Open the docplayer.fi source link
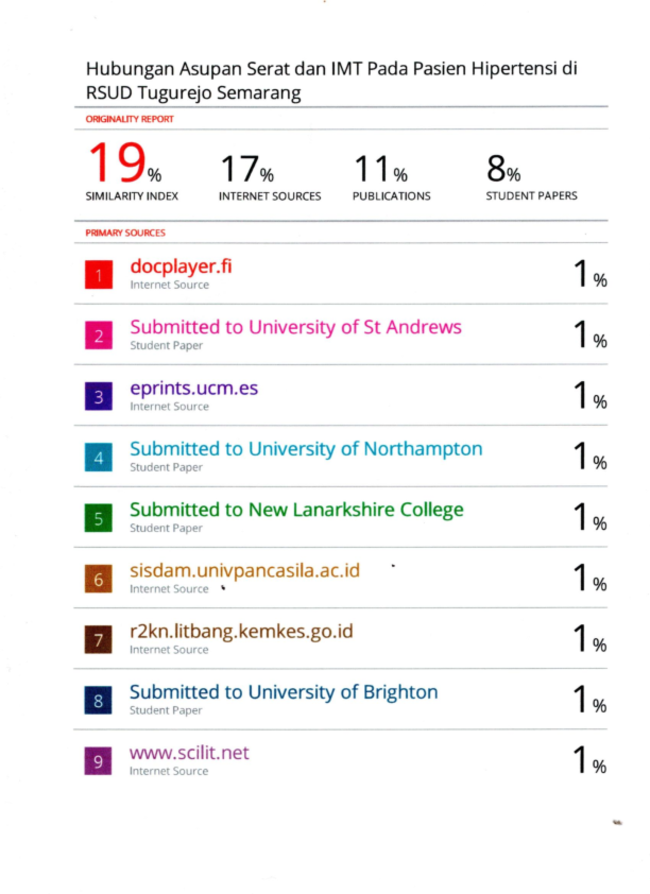 point(181,266)
